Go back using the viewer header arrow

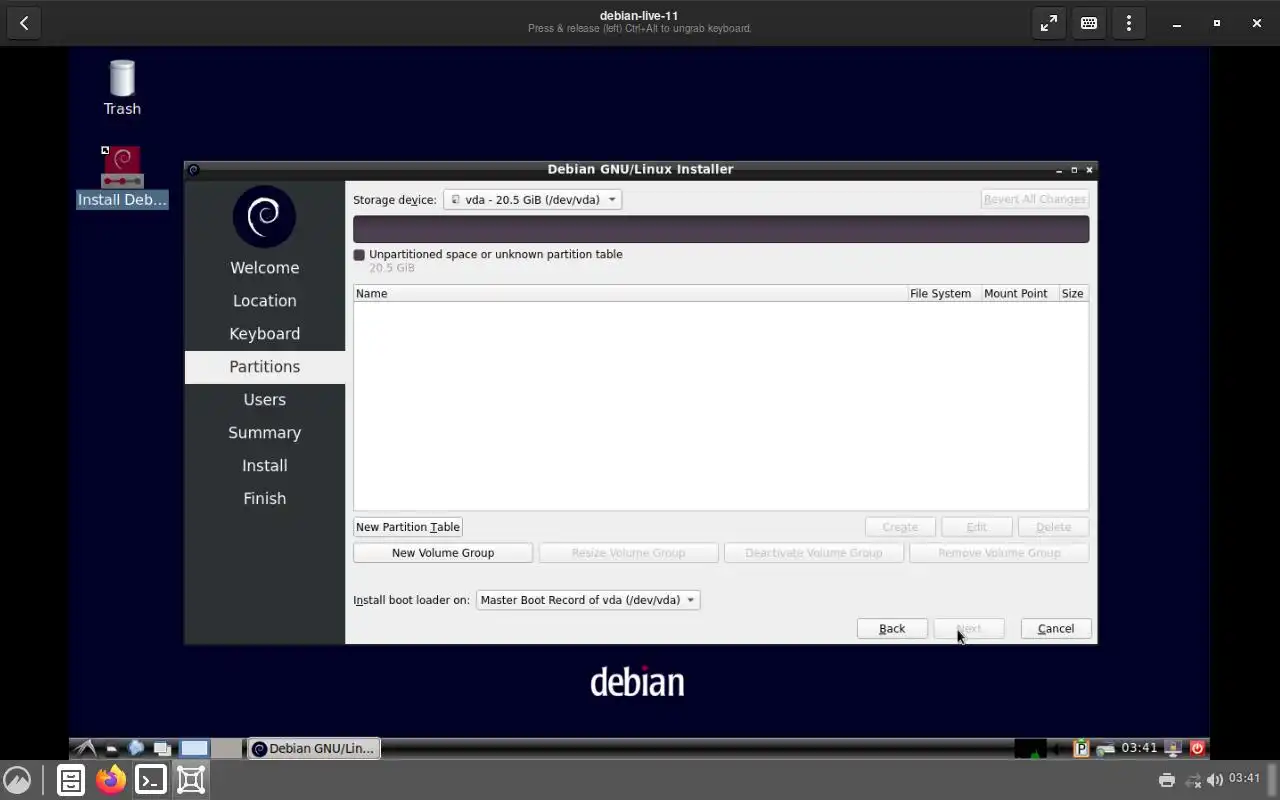pos(24,23)
